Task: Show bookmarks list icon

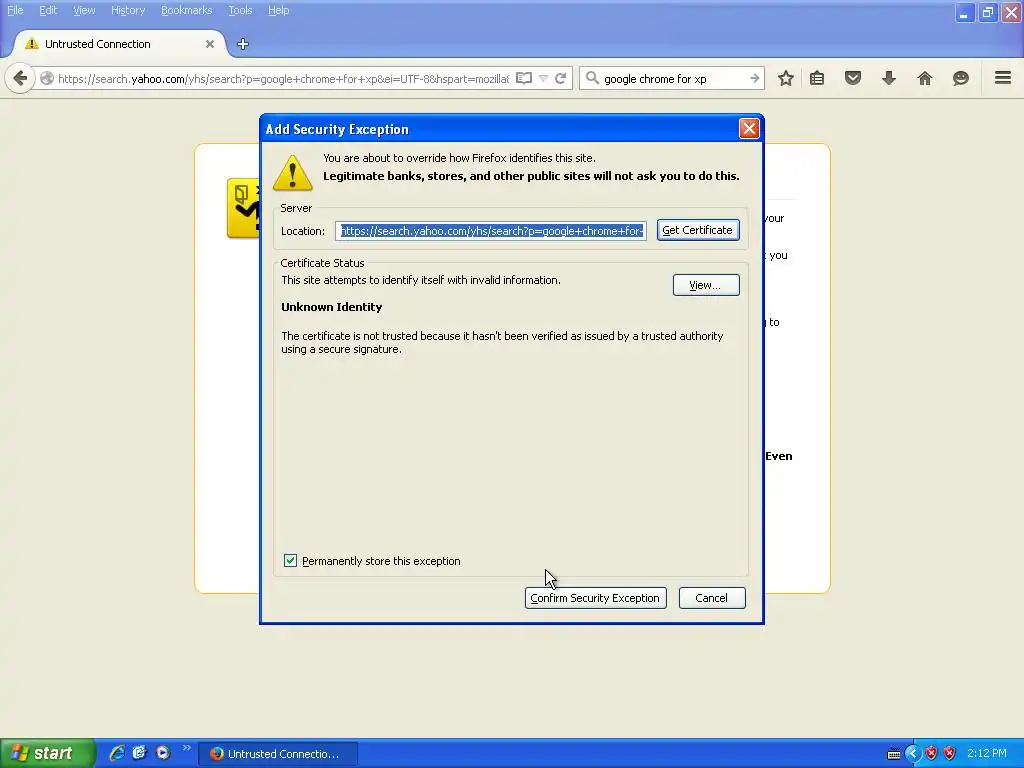Action: pos(817,78)
